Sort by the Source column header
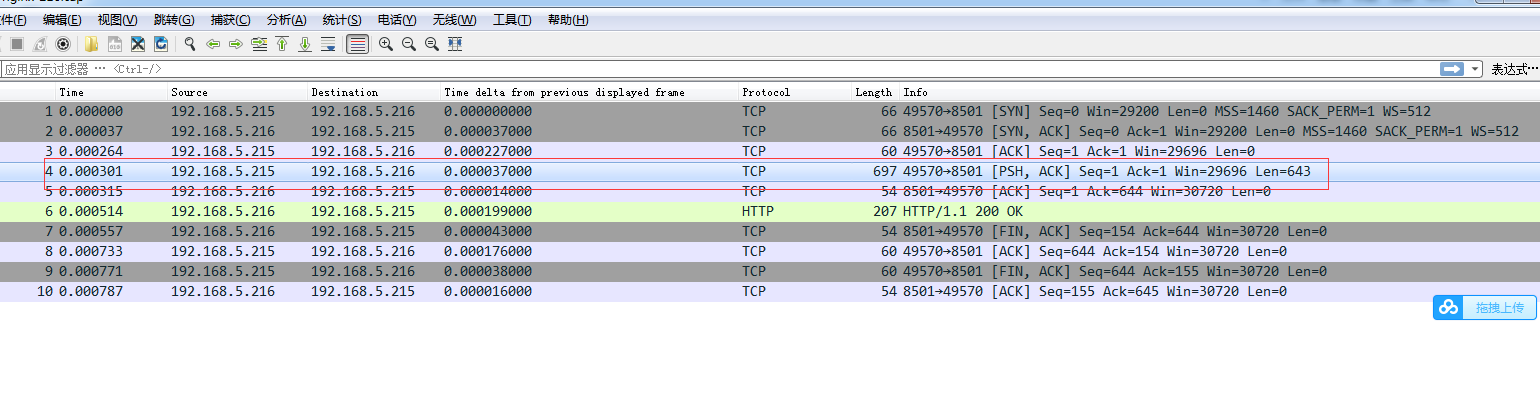This screenshot has height=395, width=1540. (237, 92)
